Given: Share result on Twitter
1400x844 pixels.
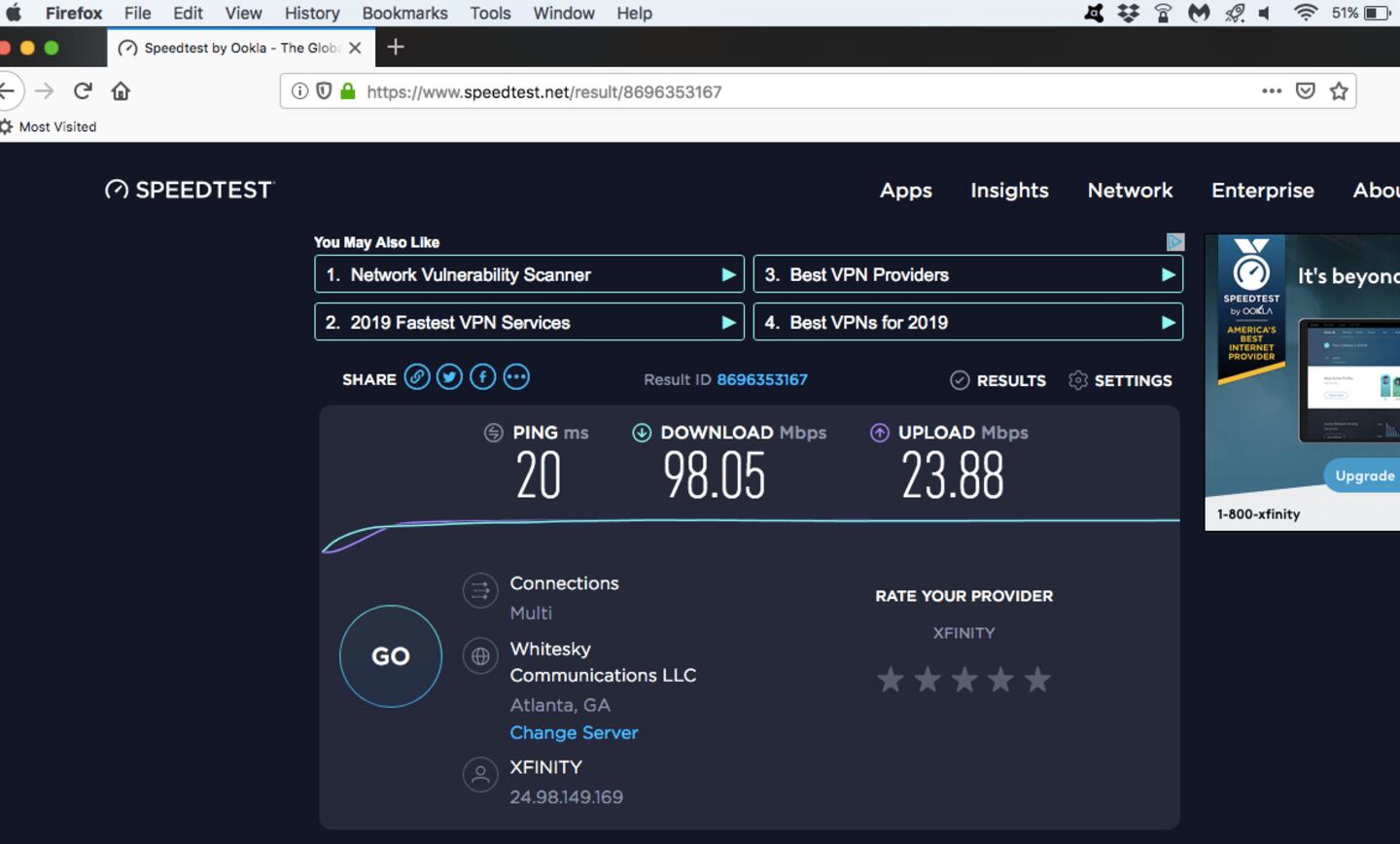Looking at the screenshot, I should pyautogui.click(x=449, y=377).
